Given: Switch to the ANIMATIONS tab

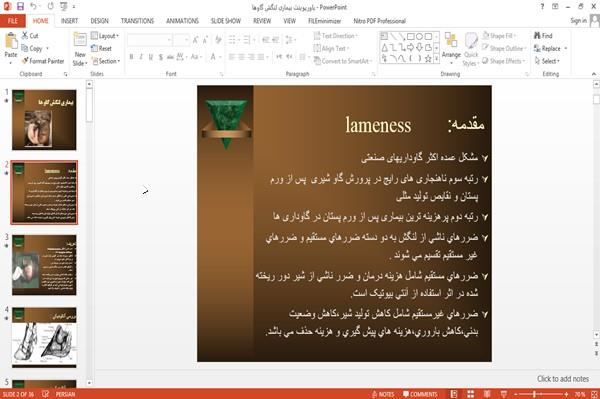Looking at the screenshot, I should [182, 21].
